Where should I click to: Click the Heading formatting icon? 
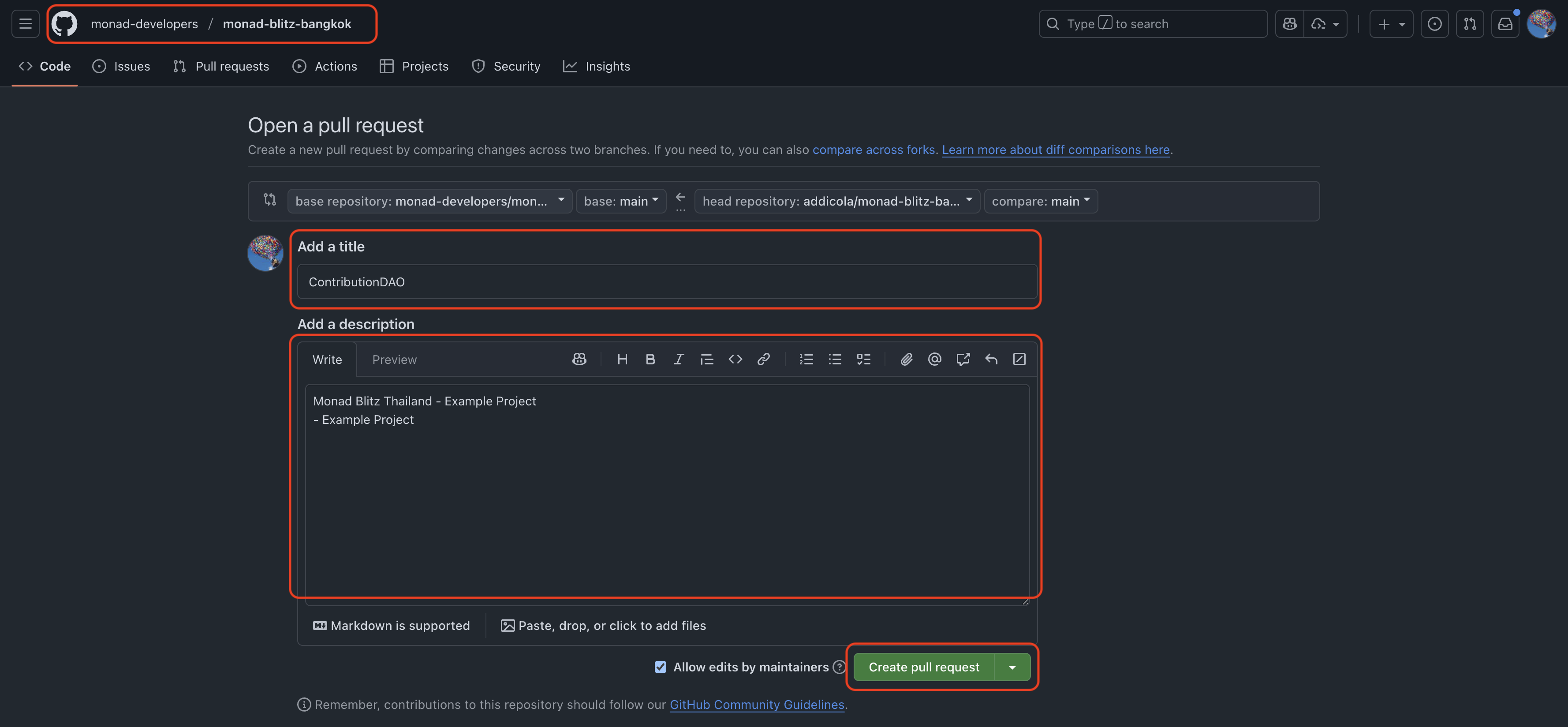[x=622, y=359]
